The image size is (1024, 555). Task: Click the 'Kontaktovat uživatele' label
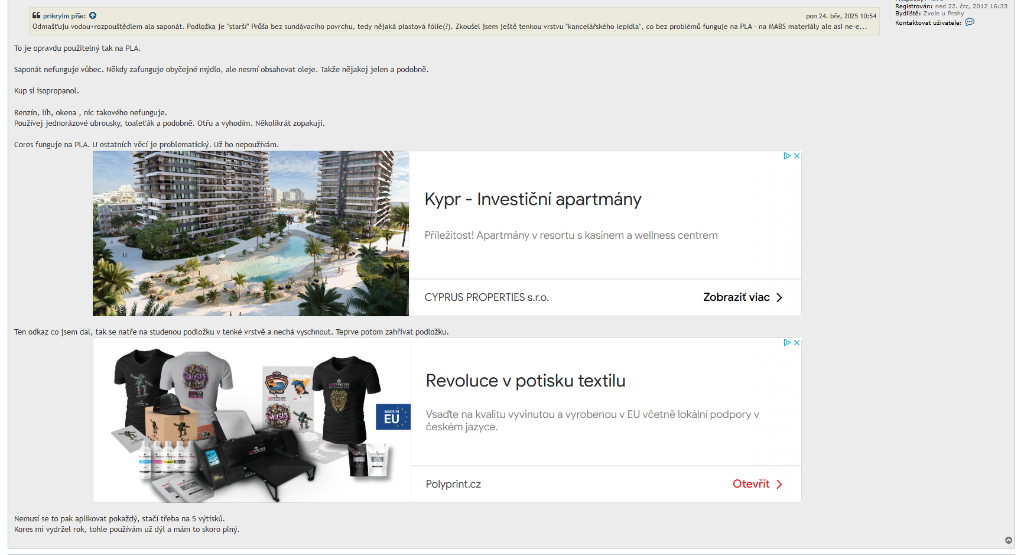tap(928, 22)
